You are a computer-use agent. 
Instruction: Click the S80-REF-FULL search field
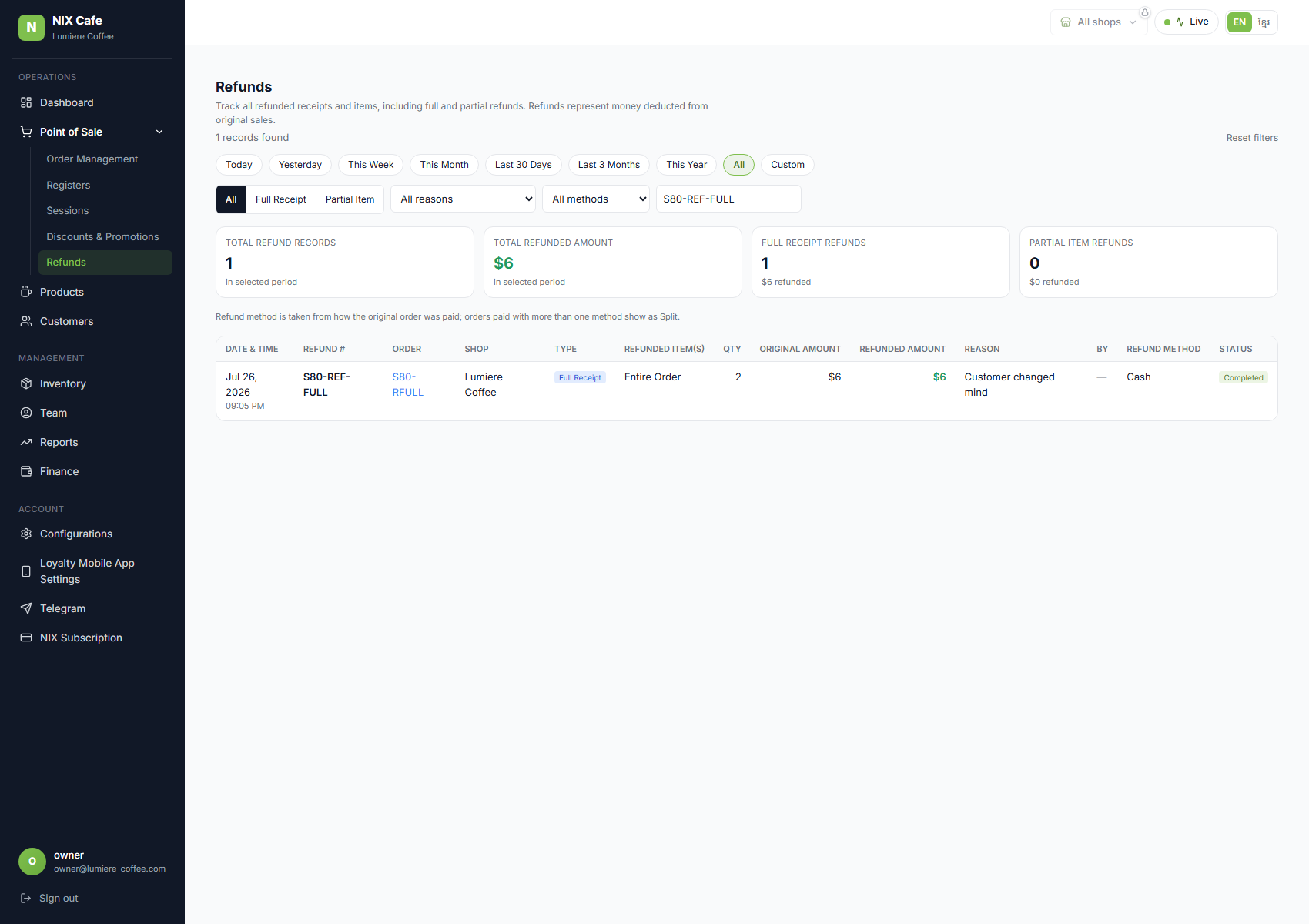coord(728,199)
